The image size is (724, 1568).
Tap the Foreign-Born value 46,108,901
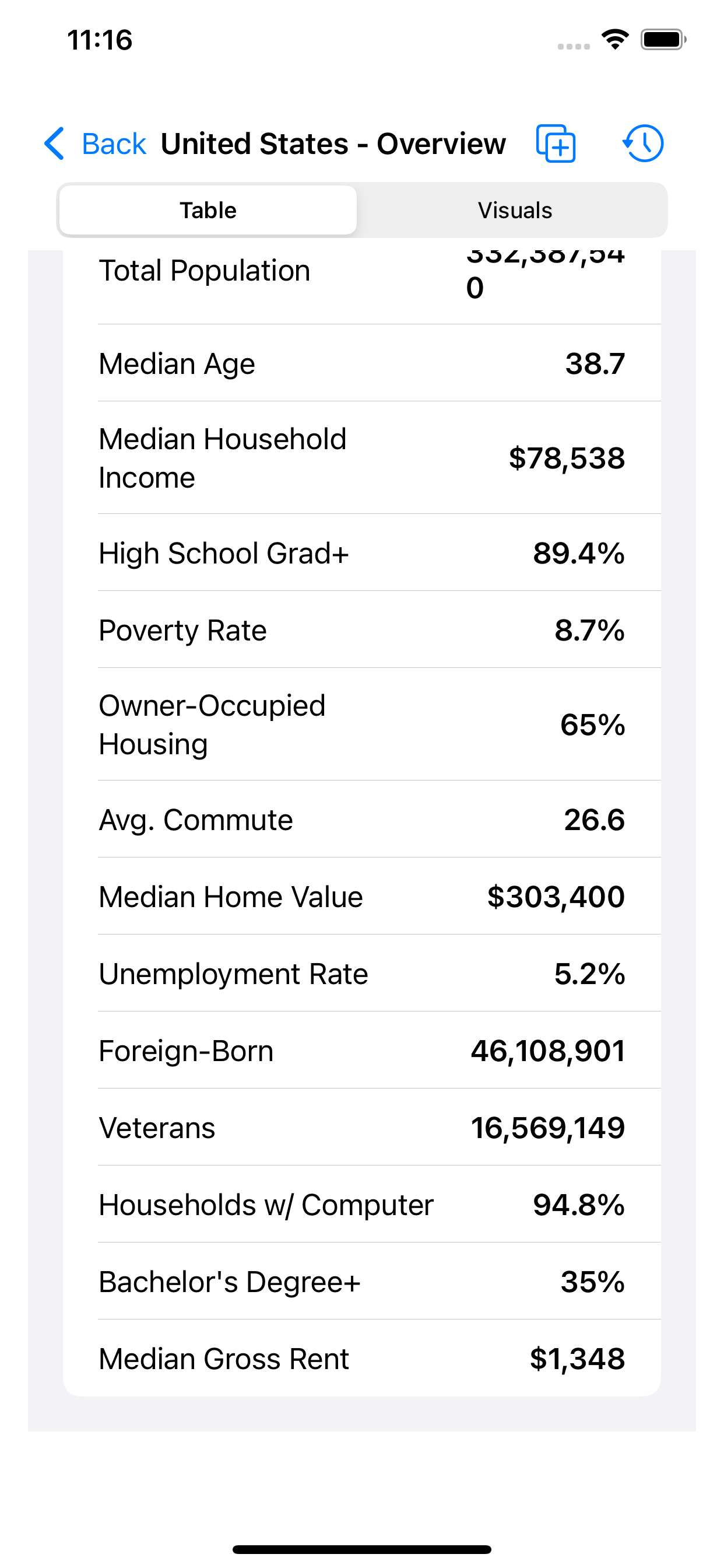[547, 1051]
